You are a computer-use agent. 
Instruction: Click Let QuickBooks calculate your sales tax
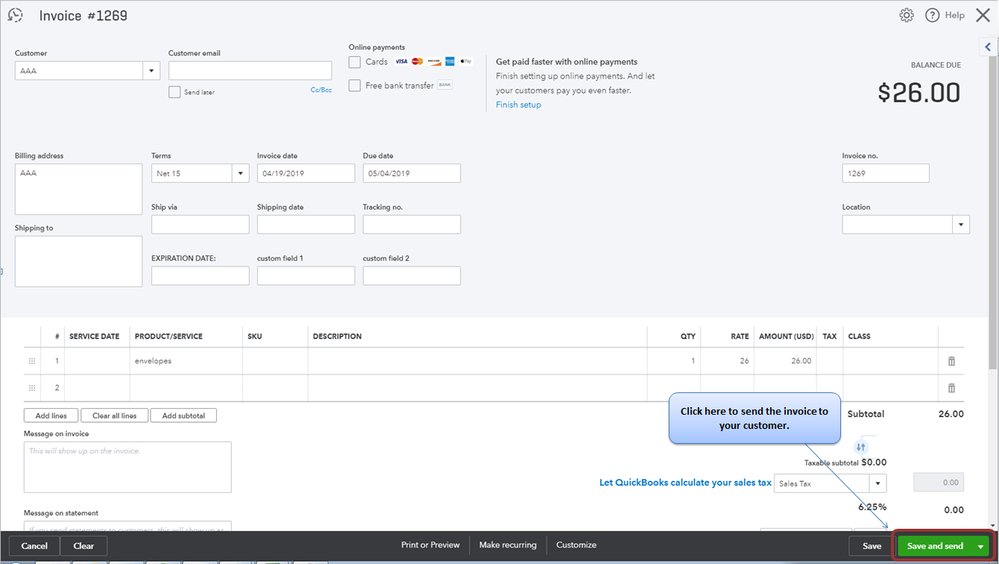[685, 482]
